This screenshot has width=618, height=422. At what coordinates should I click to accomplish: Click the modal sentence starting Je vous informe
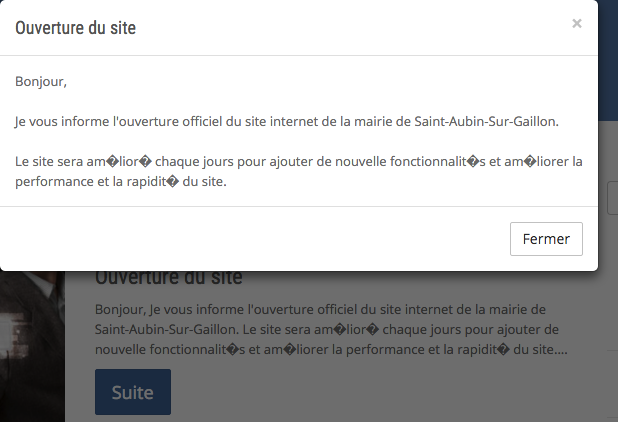point(287,121)
